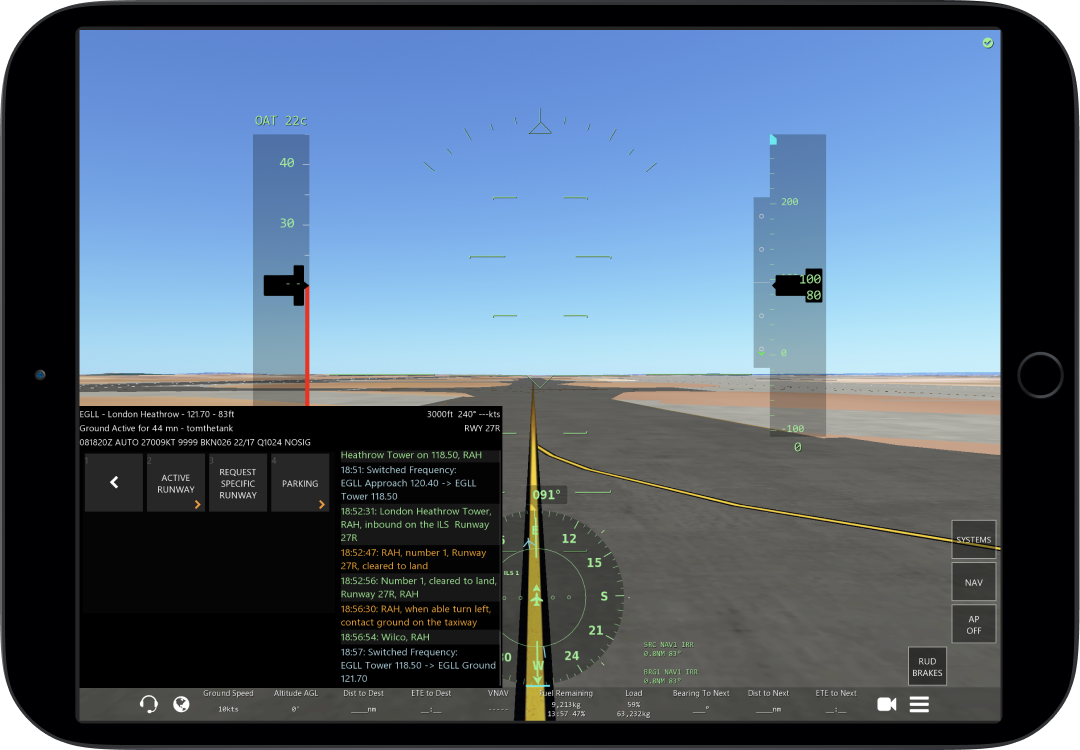Expand the ACTIVE RUNWAY submenu
Screen dimensions: 1080x750
176,483
